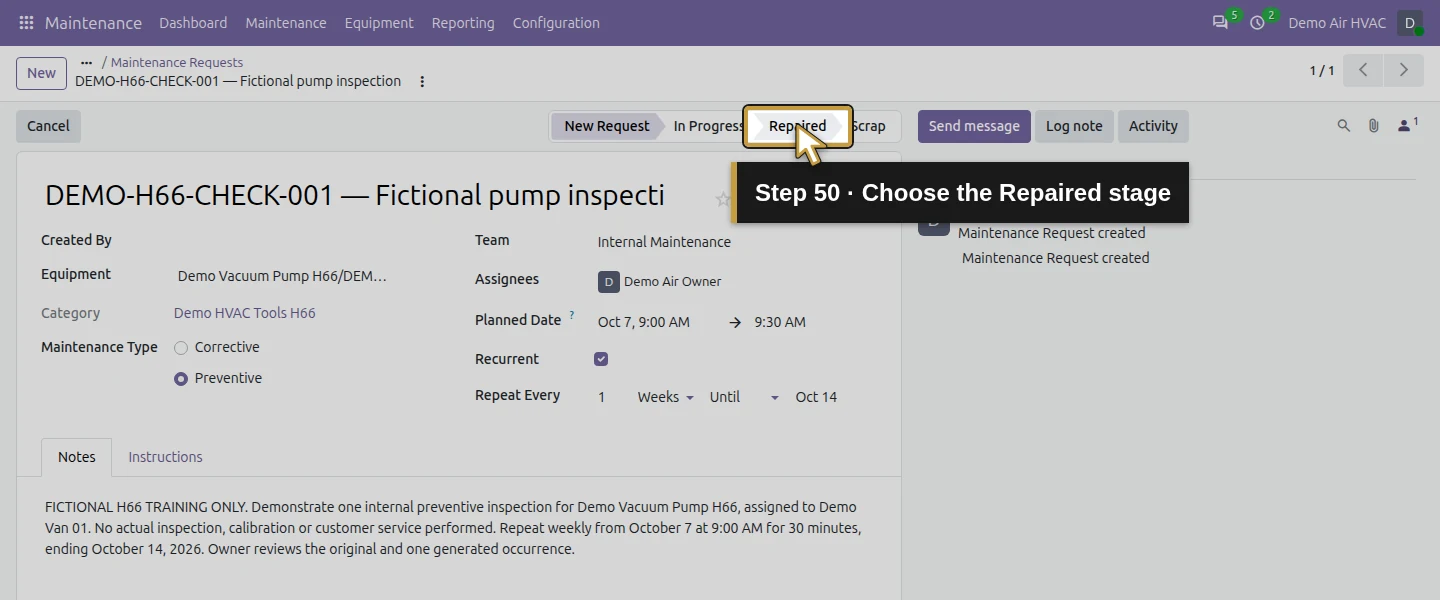Edit planned end time 9:30 AM

(780, 322)
